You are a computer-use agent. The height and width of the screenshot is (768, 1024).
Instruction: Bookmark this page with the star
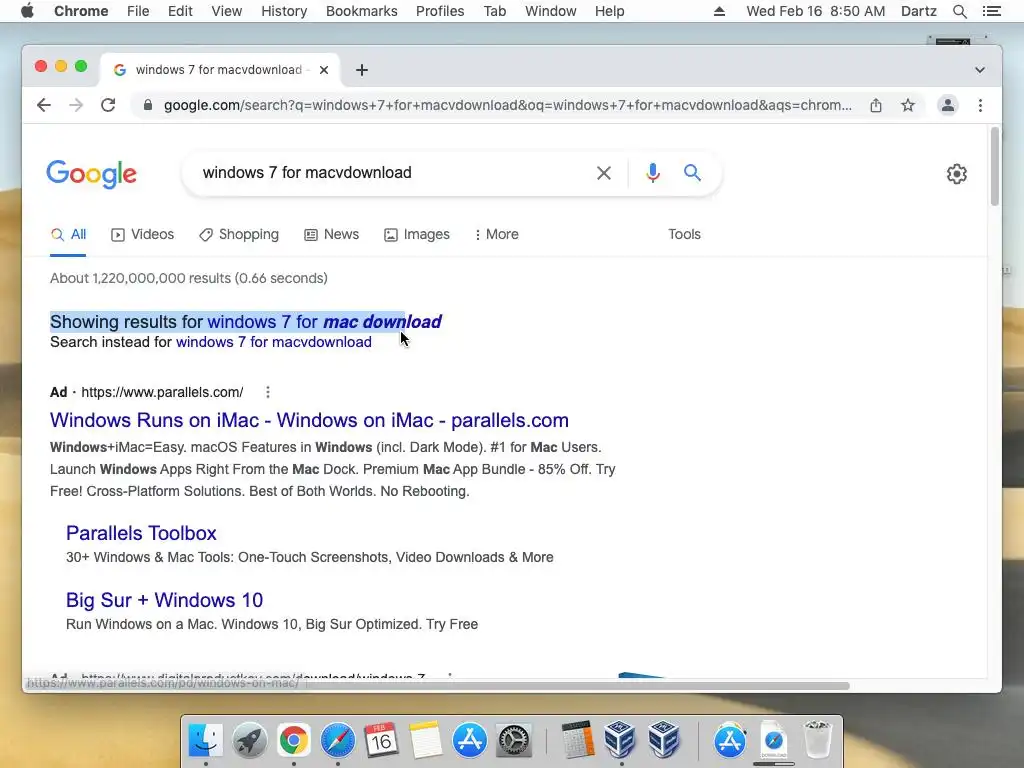click(x=908, y=105)
